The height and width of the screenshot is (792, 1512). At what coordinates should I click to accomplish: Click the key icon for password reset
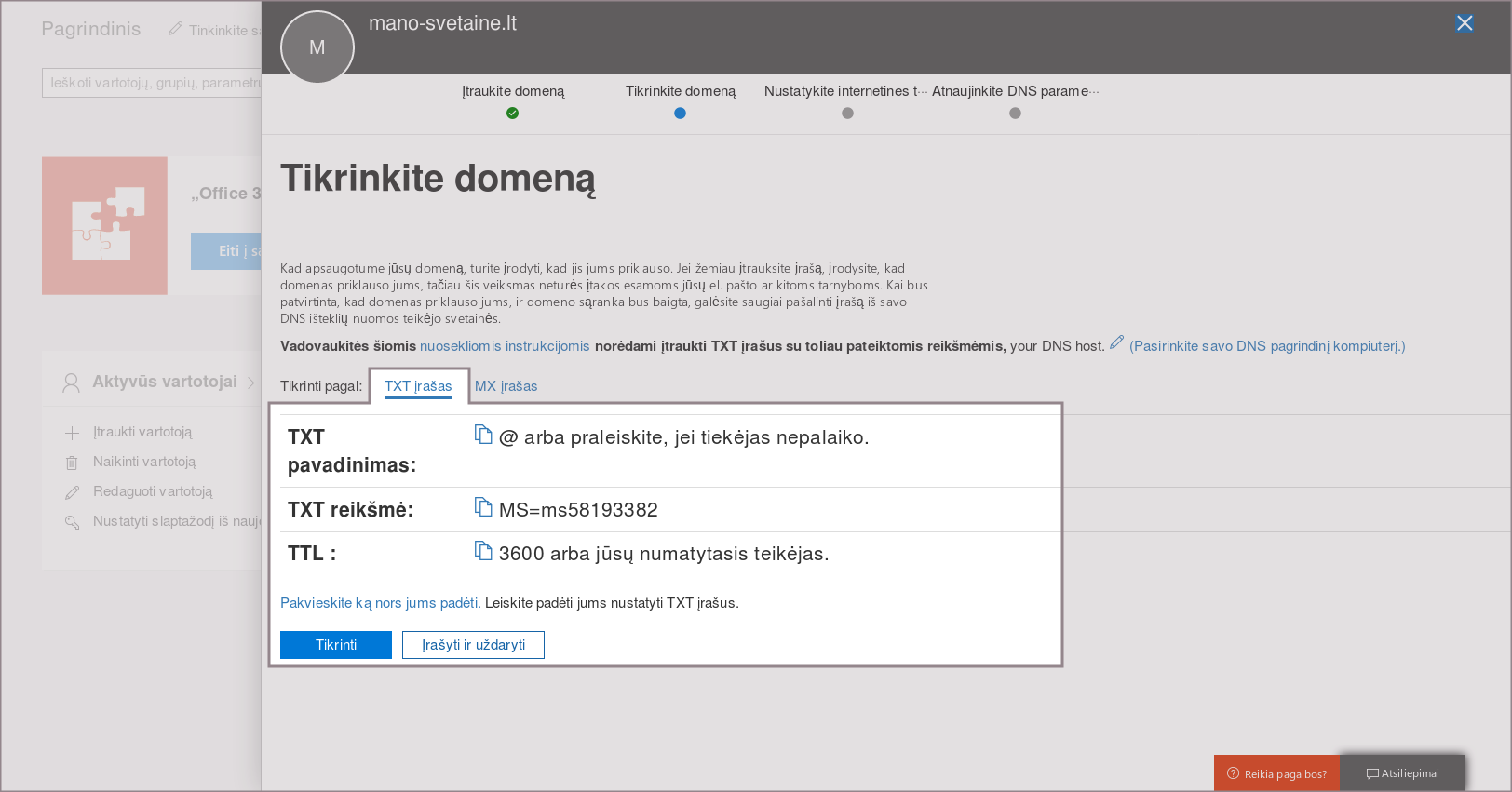click(72, 522)
